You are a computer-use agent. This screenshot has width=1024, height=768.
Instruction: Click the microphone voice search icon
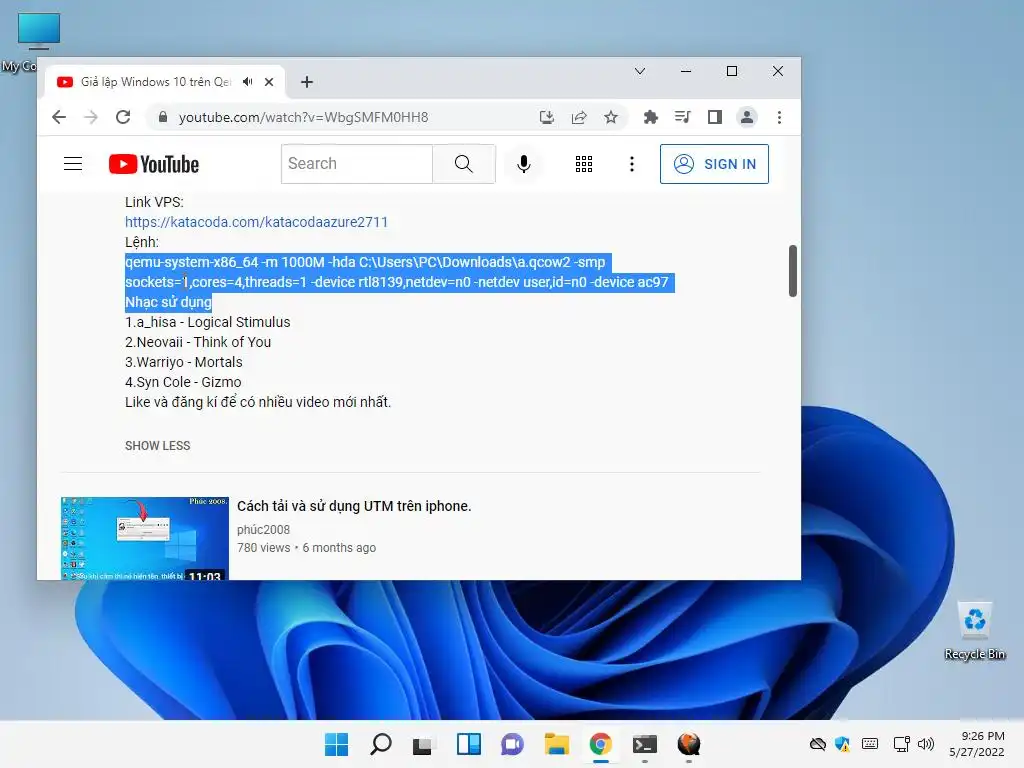coord(524,164)
